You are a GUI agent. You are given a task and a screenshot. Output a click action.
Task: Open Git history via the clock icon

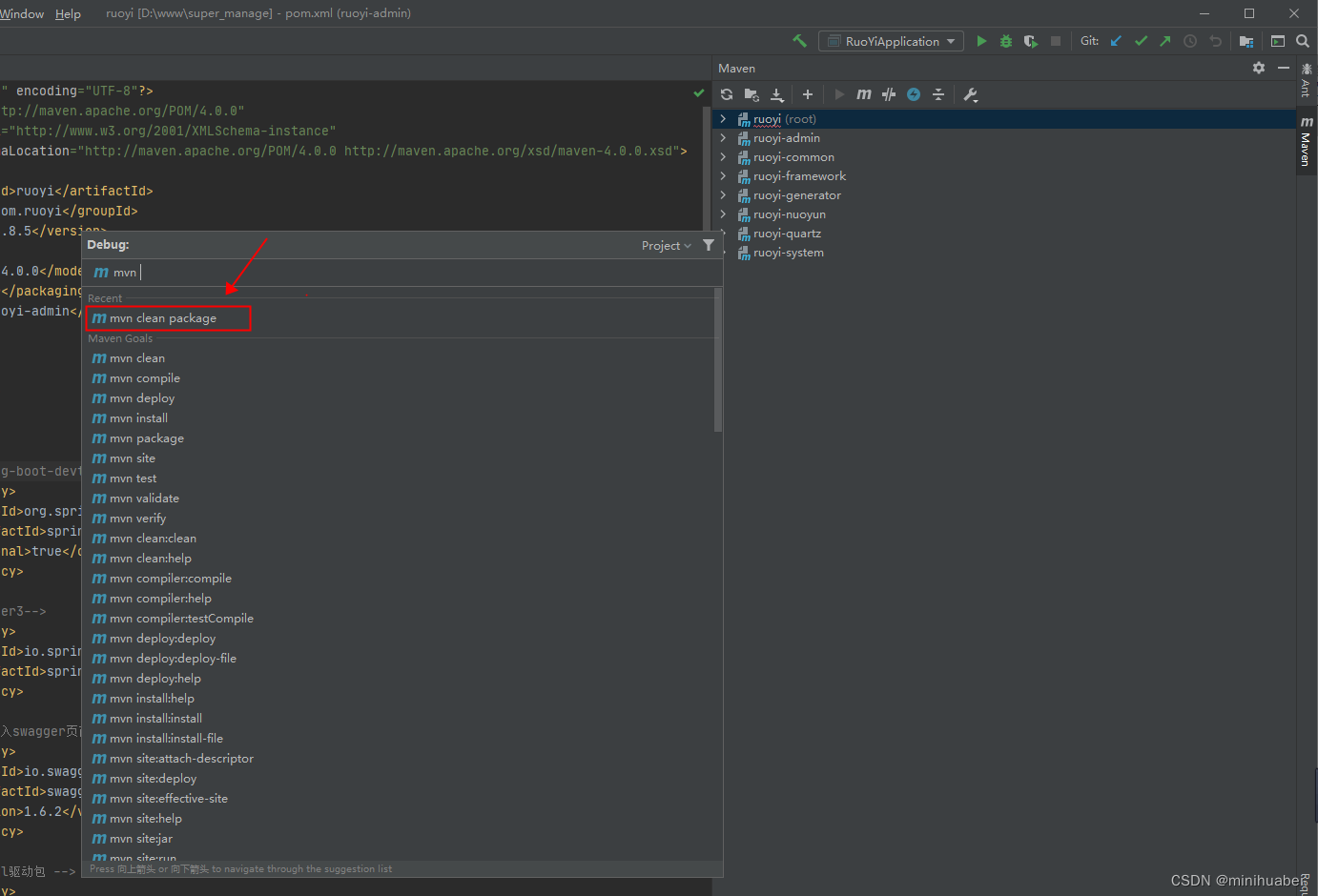(1190, 41)
